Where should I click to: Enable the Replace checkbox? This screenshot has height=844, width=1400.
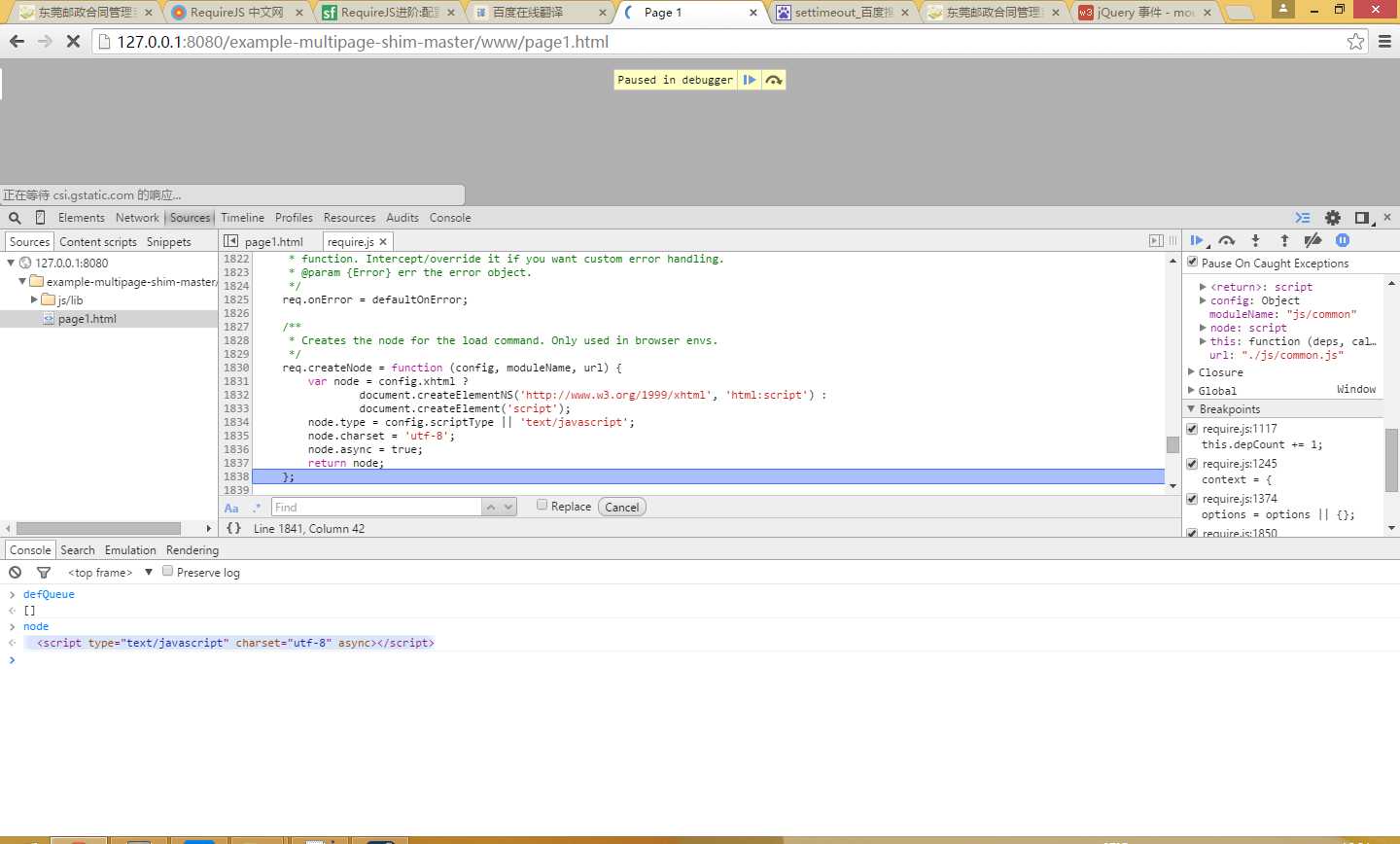click(x=542, y=505)
